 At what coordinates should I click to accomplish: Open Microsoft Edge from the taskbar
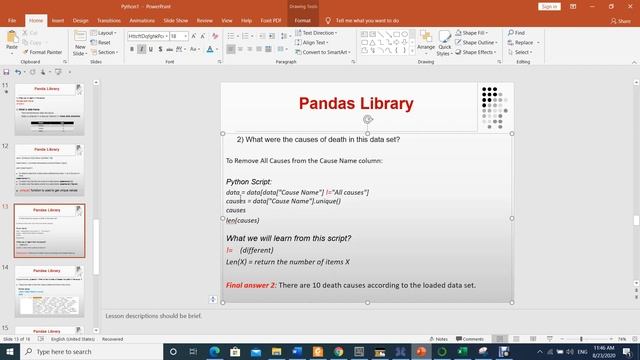tap(214, 351)
